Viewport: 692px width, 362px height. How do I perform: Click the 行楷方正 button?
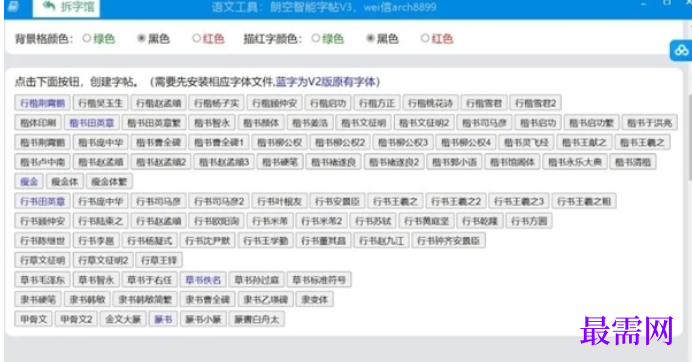[x=377, y=103]
